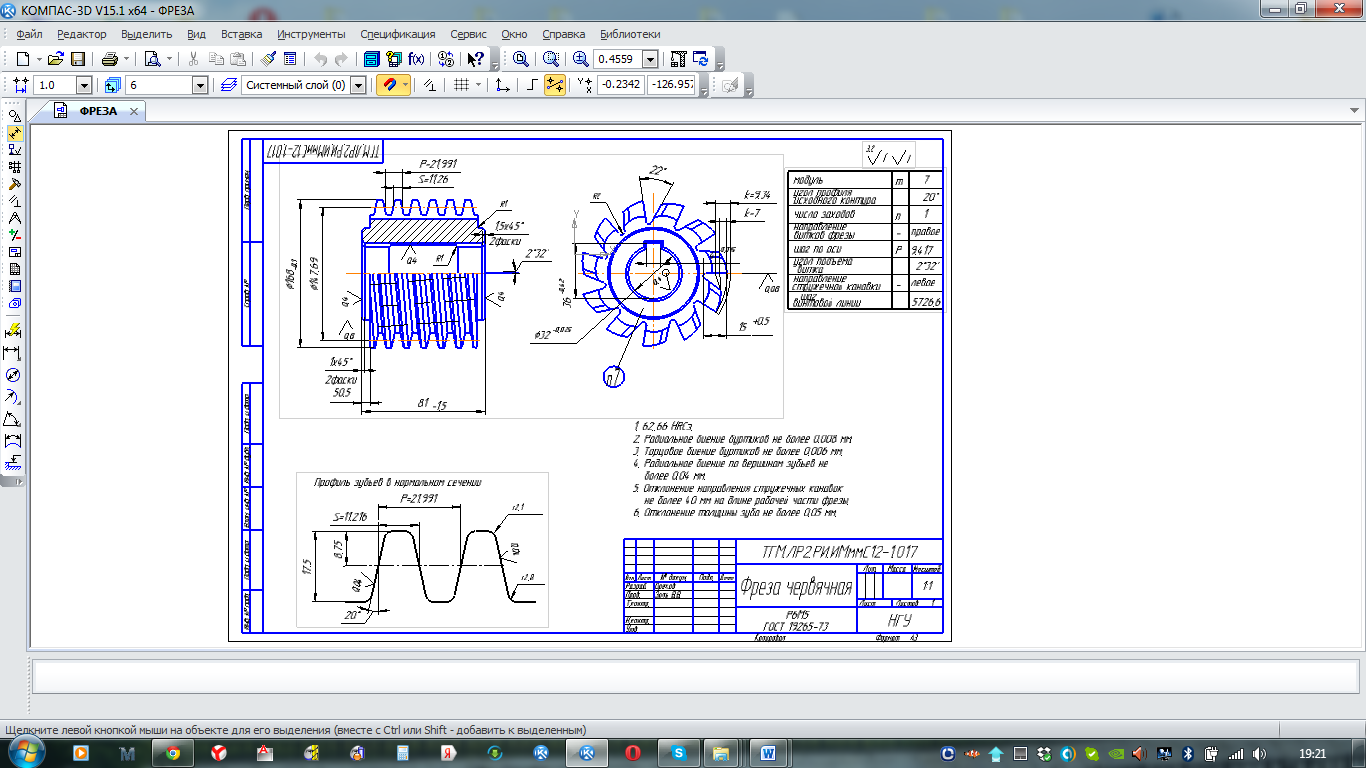Open the zoom factor 0.4559 dropdown
The height and width of the screenshot is (768, 1366).
pos(651,59)
